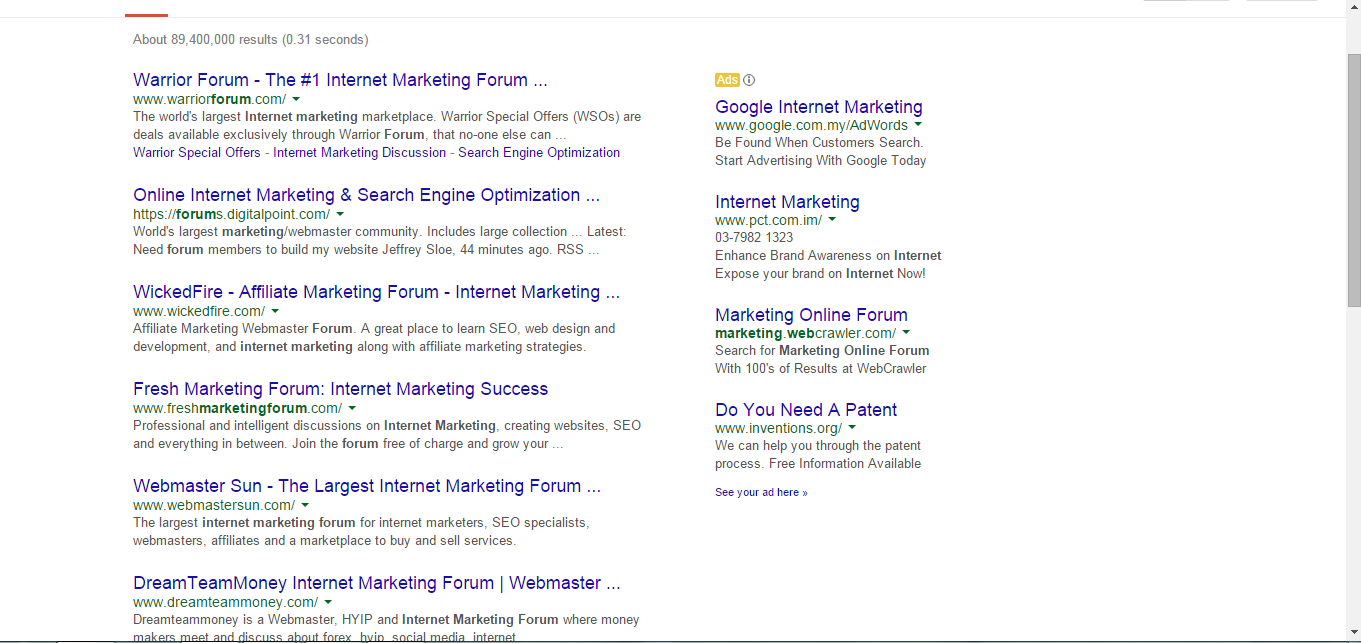
Task: Expand dropdown arrow next to www.pct.com.im
Action: tap(832, 220)
